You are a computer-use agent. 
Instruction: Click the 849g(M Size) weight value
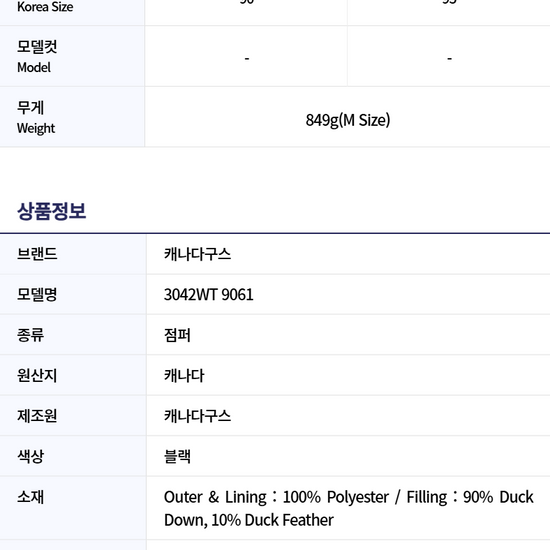(348, 120)
